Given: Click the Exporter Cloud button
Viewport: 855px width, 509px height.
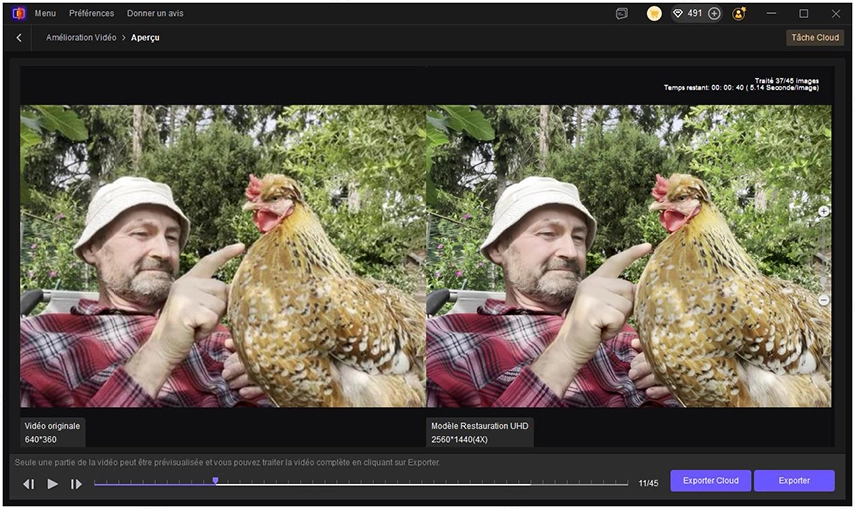Looking at the screenshot, I should click(710, 481).
